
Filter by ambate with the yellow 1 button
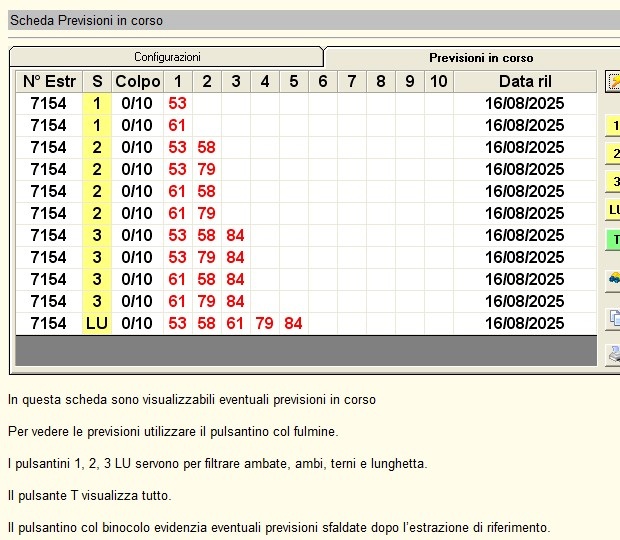click(x=612, y=126)
